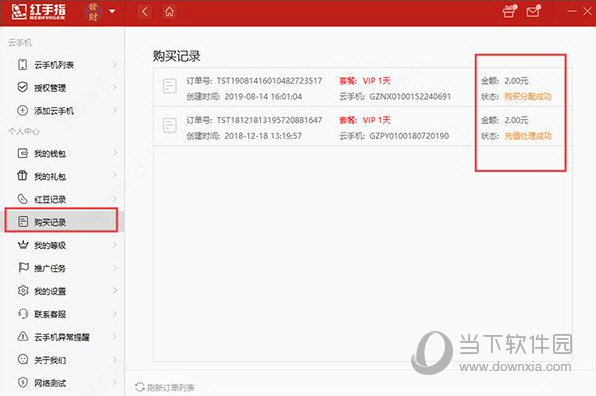Expand the account dropdown arrow beside avatar

point(112,11)
